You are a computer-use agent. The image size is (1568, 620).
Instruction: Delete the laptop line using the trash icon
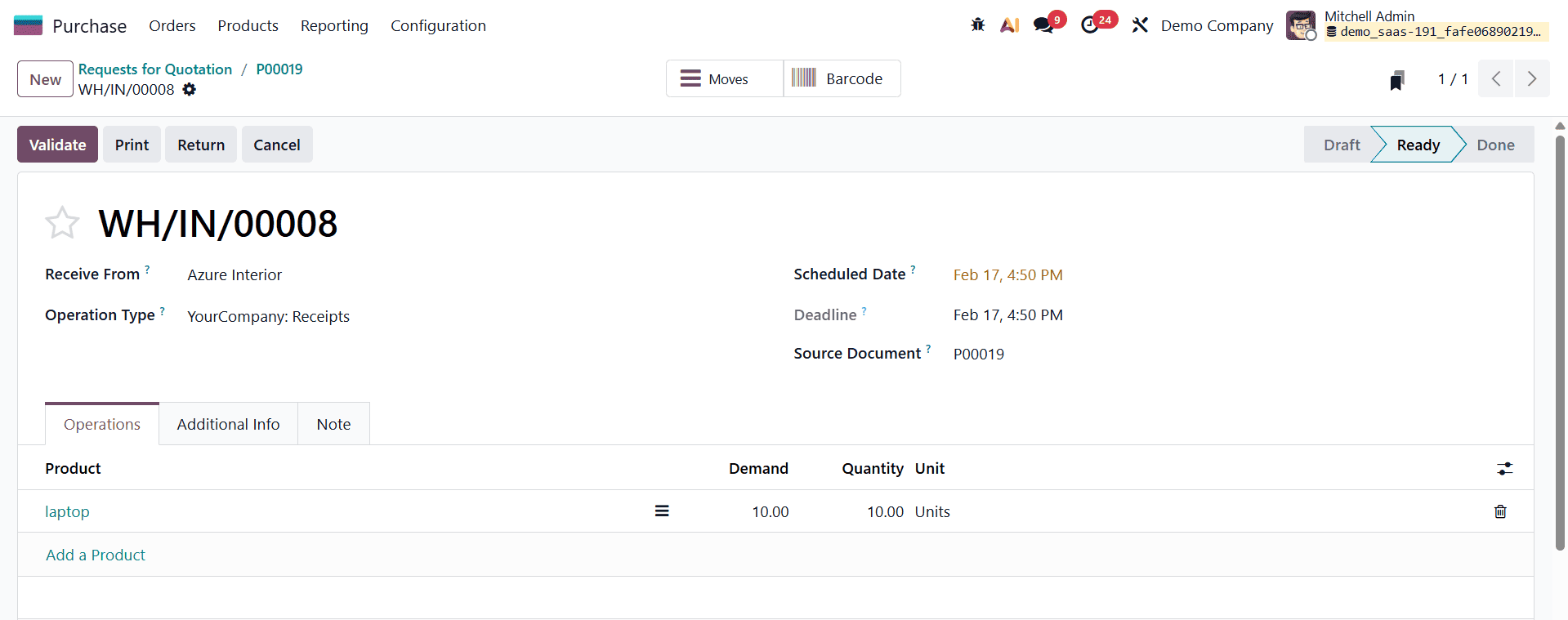(x=1499, y=511)
